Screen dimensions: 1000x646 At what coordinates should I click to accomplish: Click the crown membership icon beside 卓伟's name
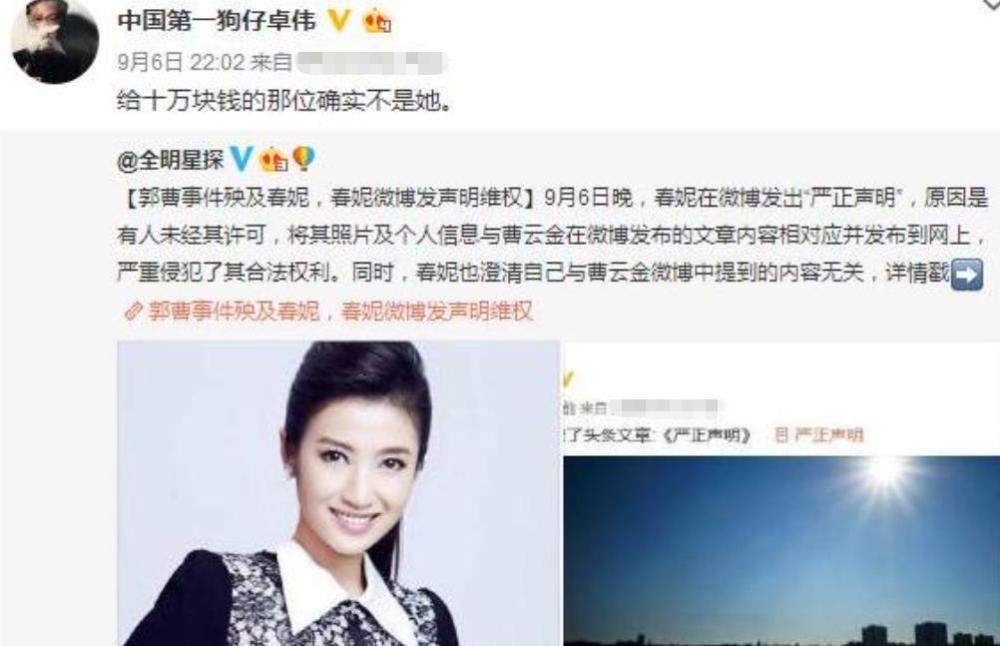tap(377, 21)
